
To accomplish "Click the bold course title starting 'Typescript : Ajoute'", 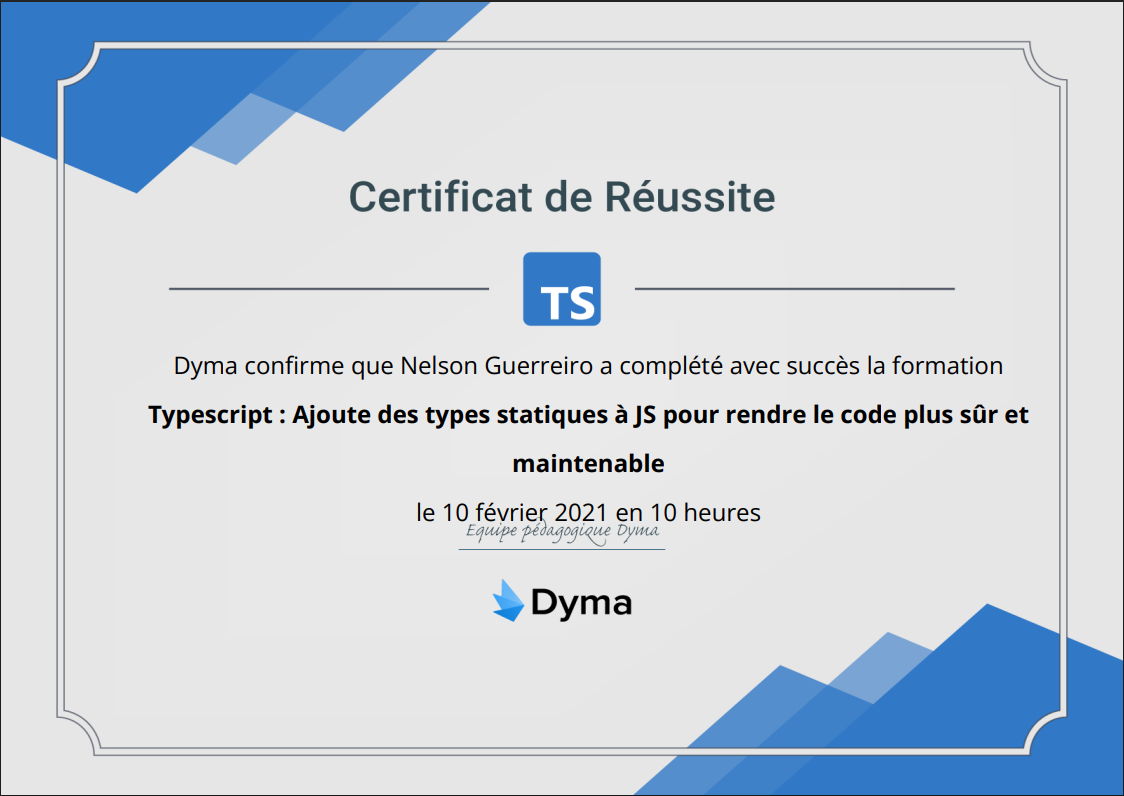I will coord(588,439).
